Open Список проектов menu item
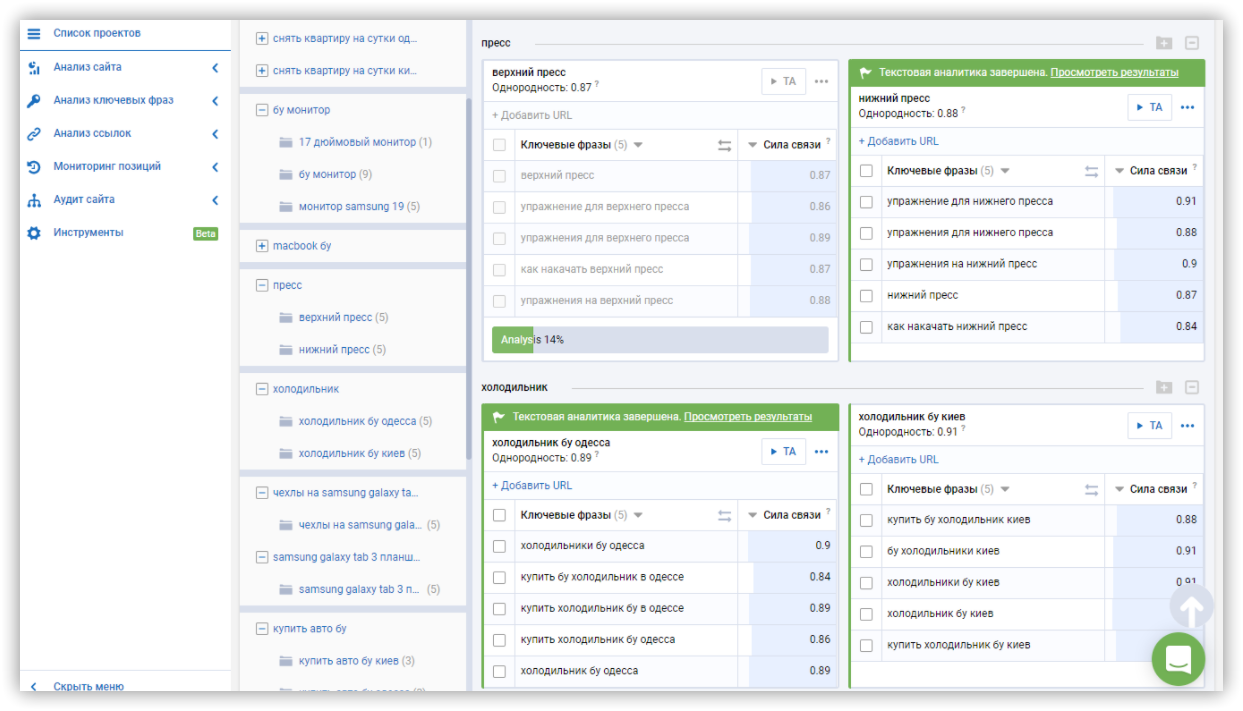The height and width of the screenshot is (711, 1243). tap(97, 33)
